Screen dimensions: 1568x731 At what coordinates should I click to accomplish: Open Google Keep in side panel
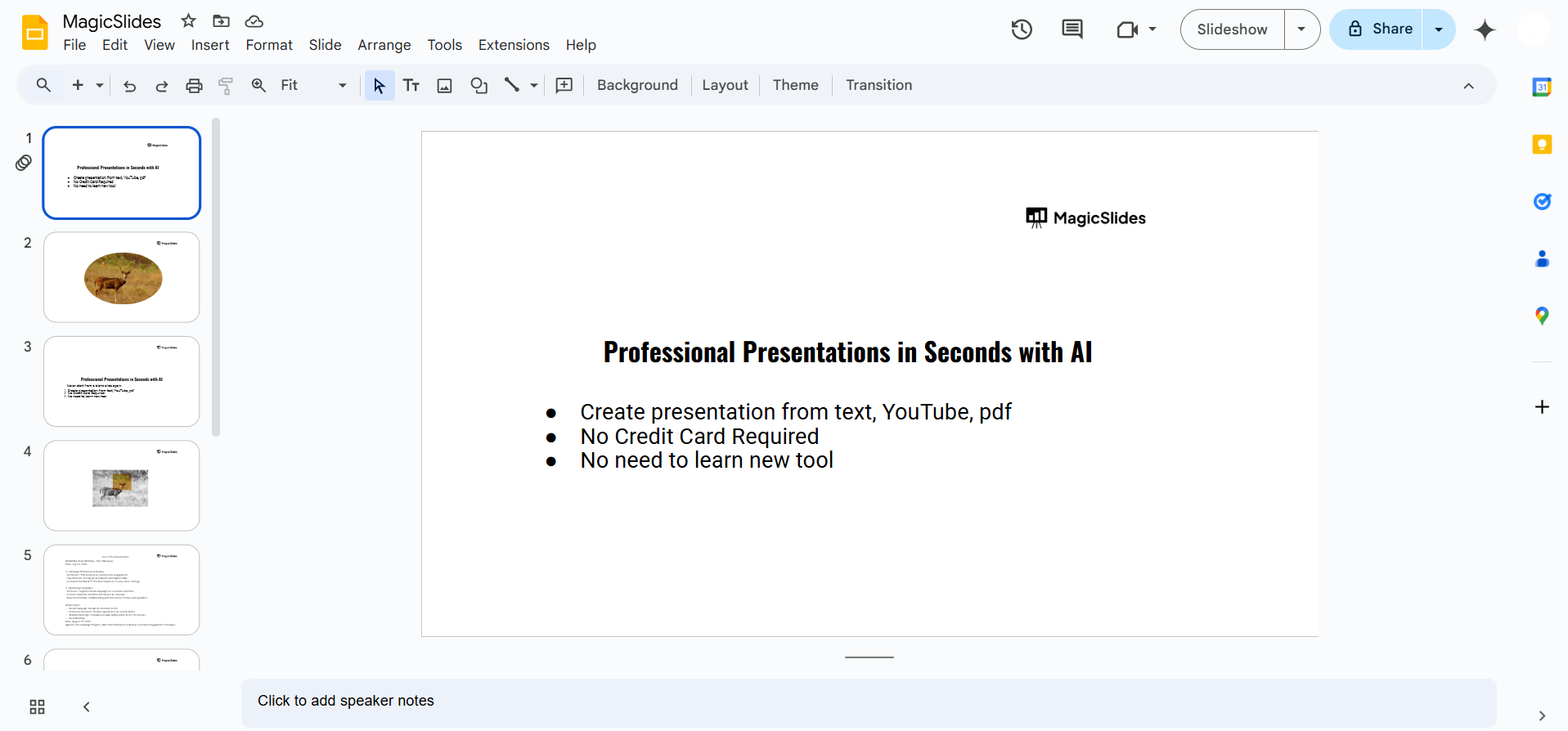(x=1542, y=145)
